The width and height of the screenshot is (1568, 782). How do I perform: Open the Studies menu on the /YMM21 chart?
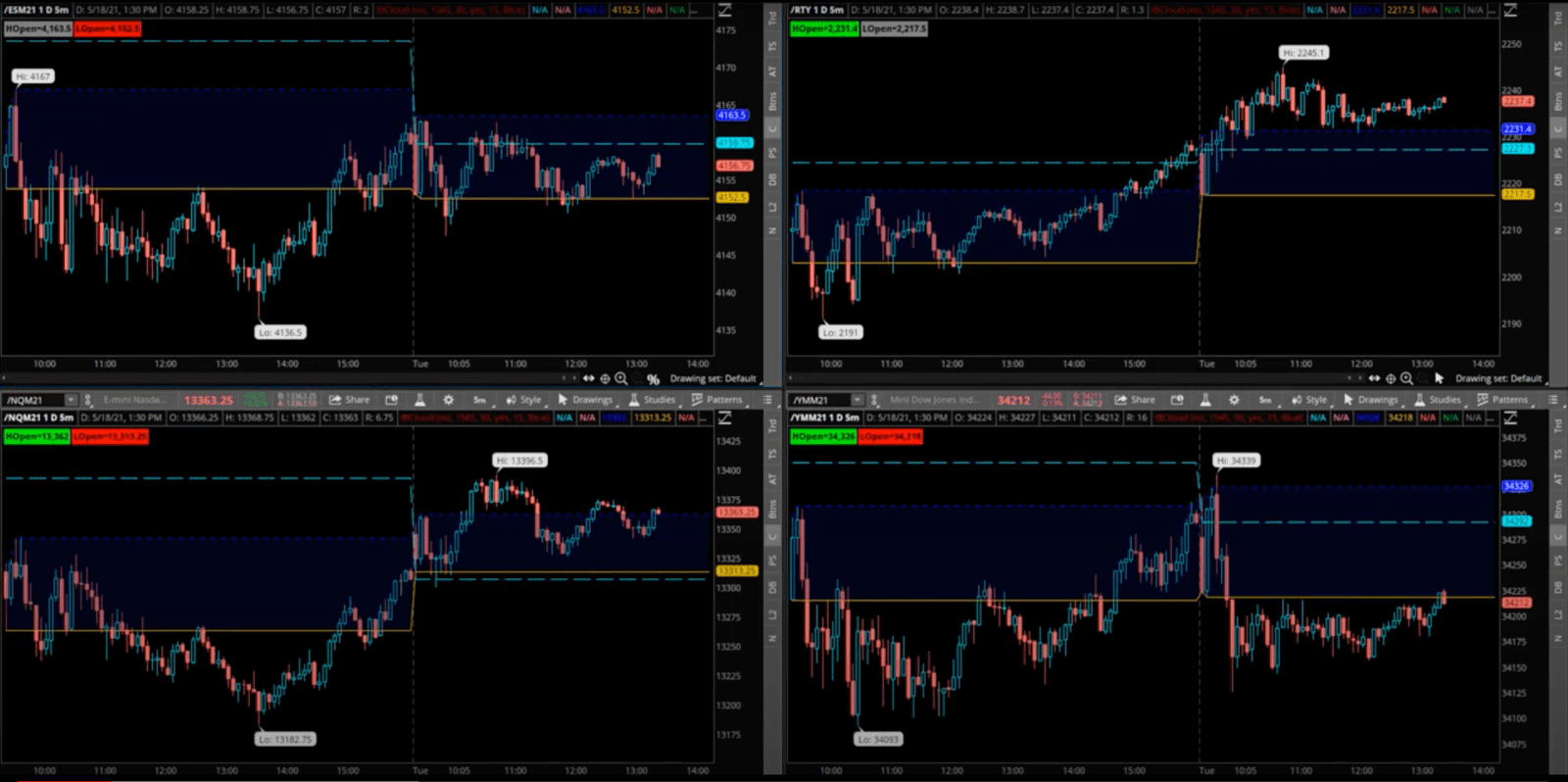tap(1438, 400)
